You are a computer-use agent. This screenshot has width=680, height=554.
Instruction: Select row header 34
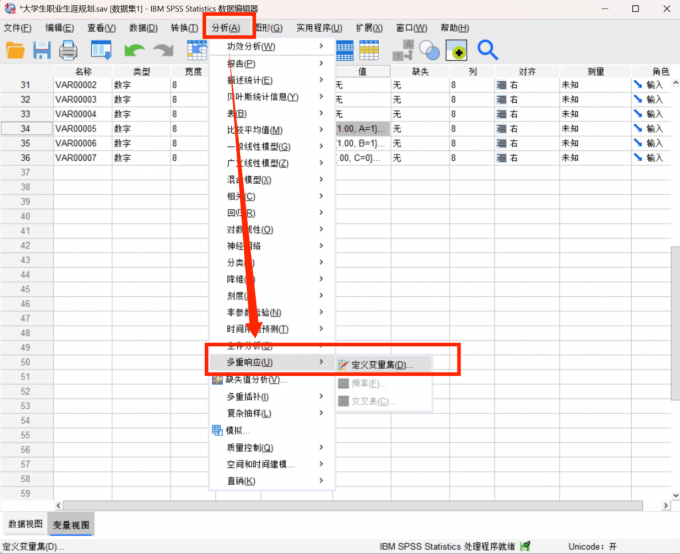click(26, 129)
